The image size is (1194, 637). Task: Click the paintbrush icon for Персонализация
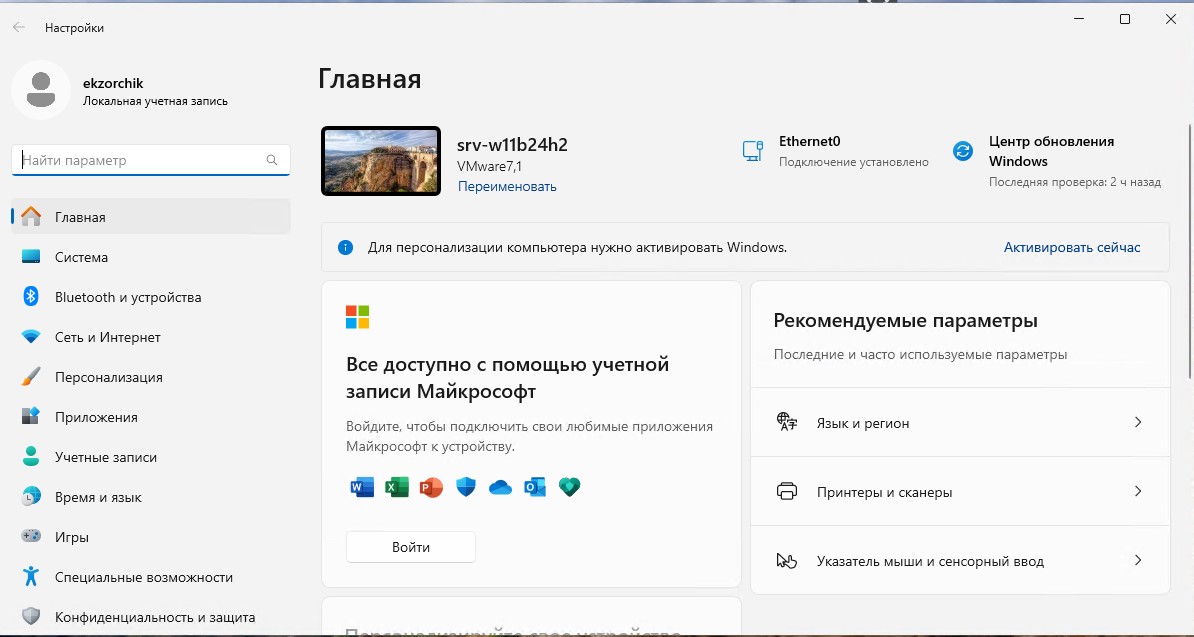(31, 377)
